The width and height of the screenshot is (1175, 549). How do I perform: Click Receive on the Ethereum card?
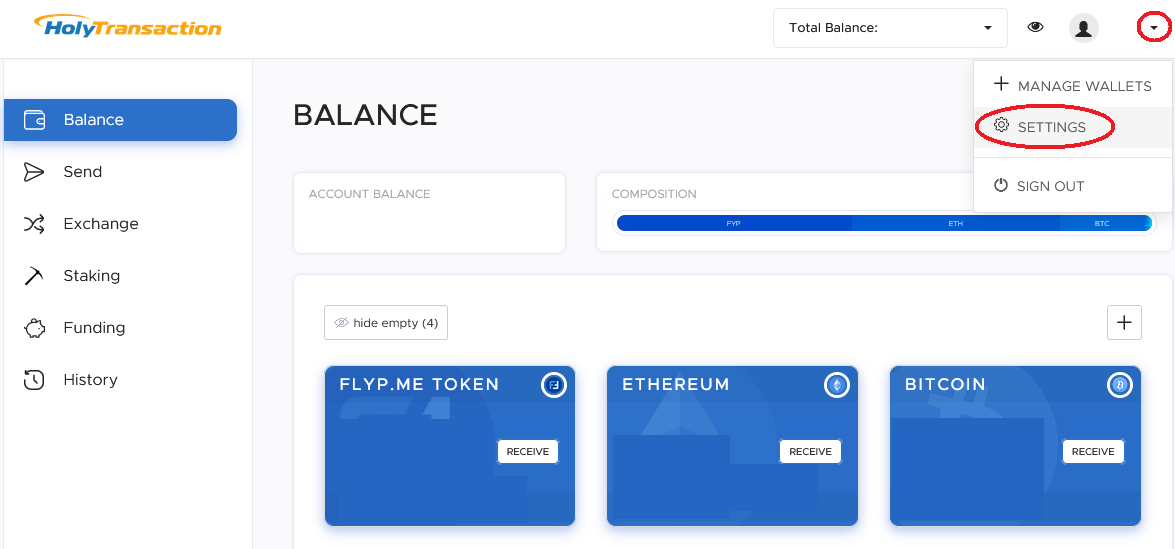click(x=810, y=452)
